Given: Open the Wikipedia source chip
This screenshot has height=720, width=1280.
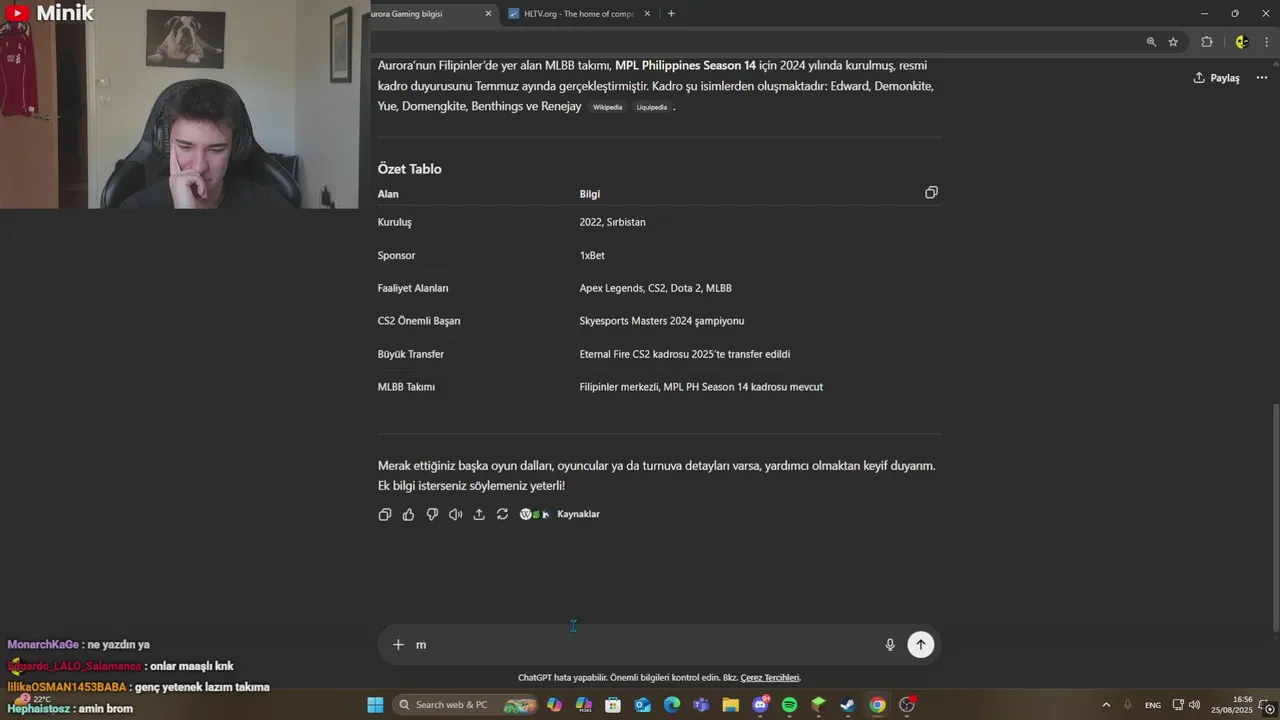Looking at the screenshot, I should point(607,107).
